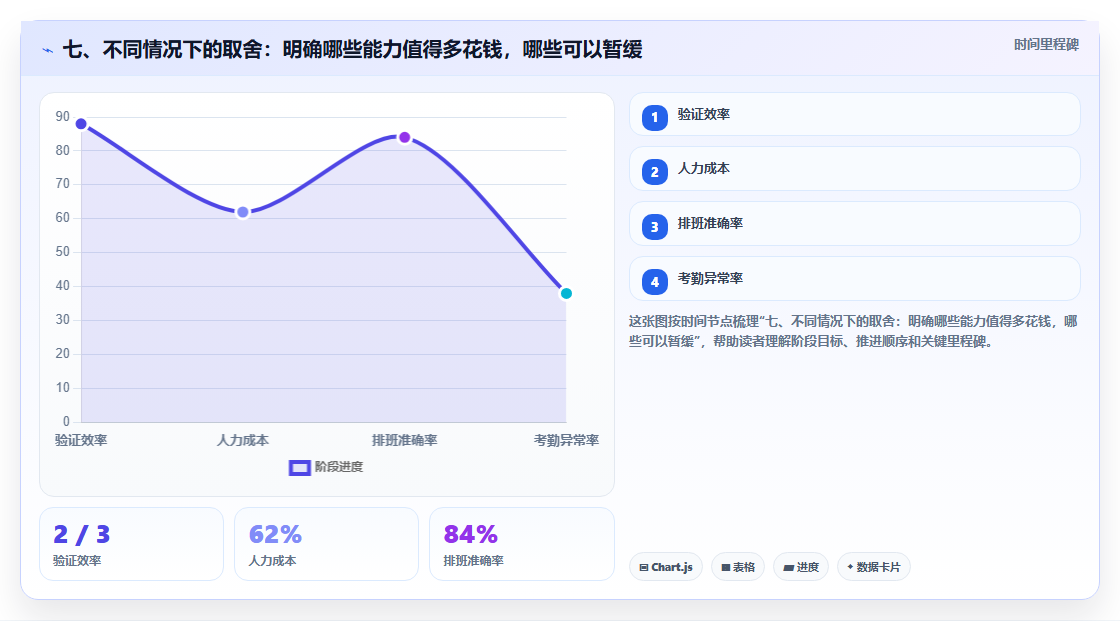The image size is (1120, 621).
Task: Click the 人力成本 data point at 62
Action: (x=243, y=212)
